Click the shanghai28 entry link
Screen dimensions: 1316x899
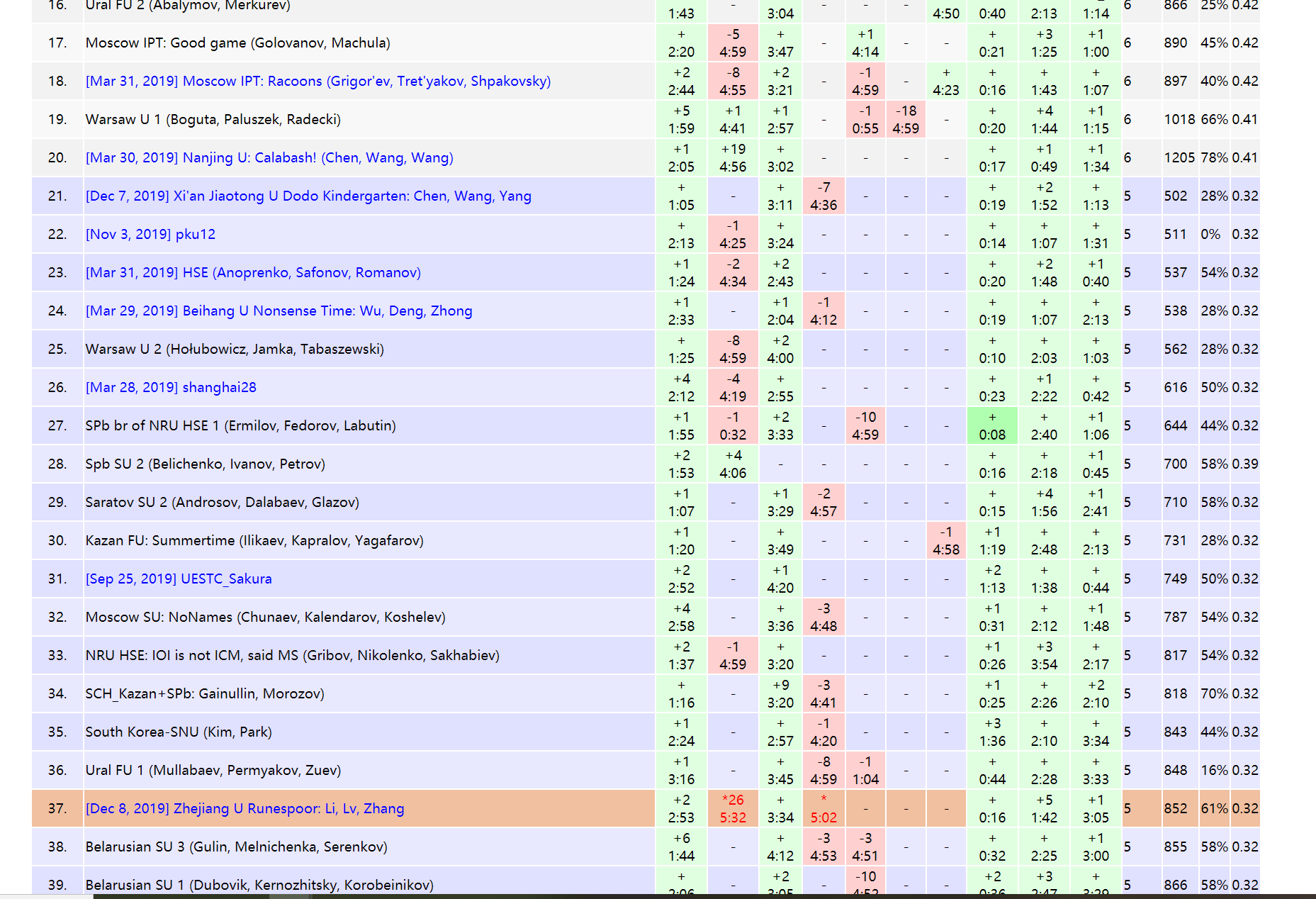click(171, 388)
